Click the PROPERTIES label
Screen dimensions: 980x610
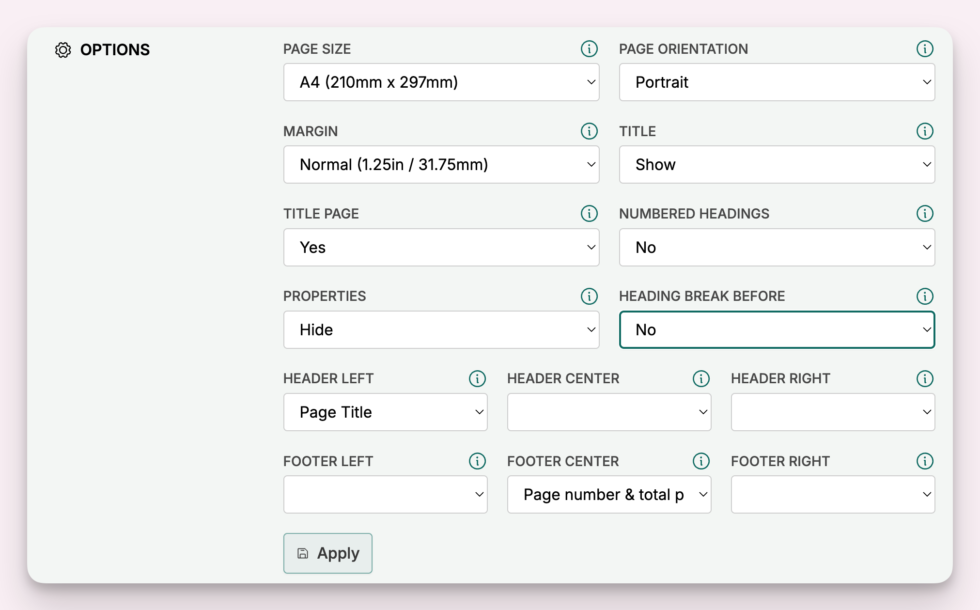pyautogui.click(x=324, y=296)
